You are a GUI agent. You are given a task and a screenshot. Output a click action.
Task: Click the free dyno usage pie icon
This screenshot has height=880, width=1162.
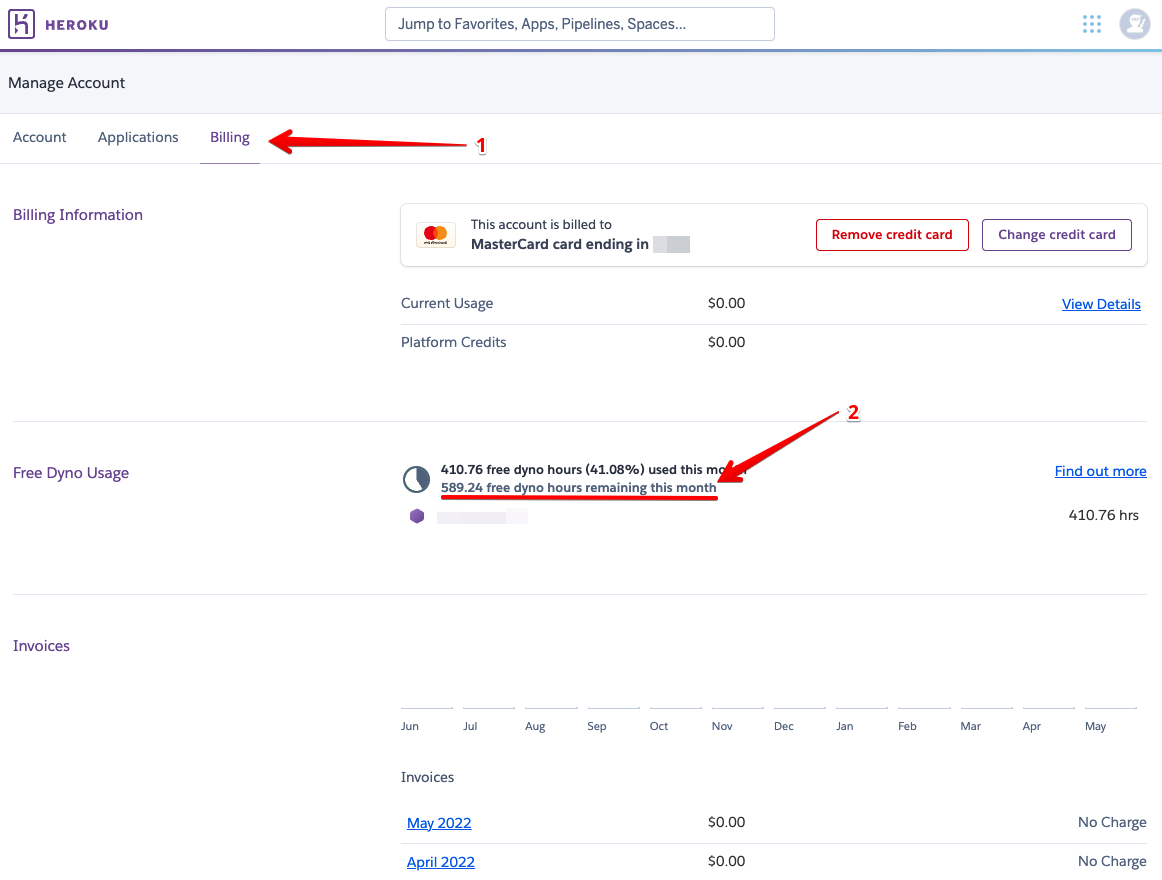point(416,479)
